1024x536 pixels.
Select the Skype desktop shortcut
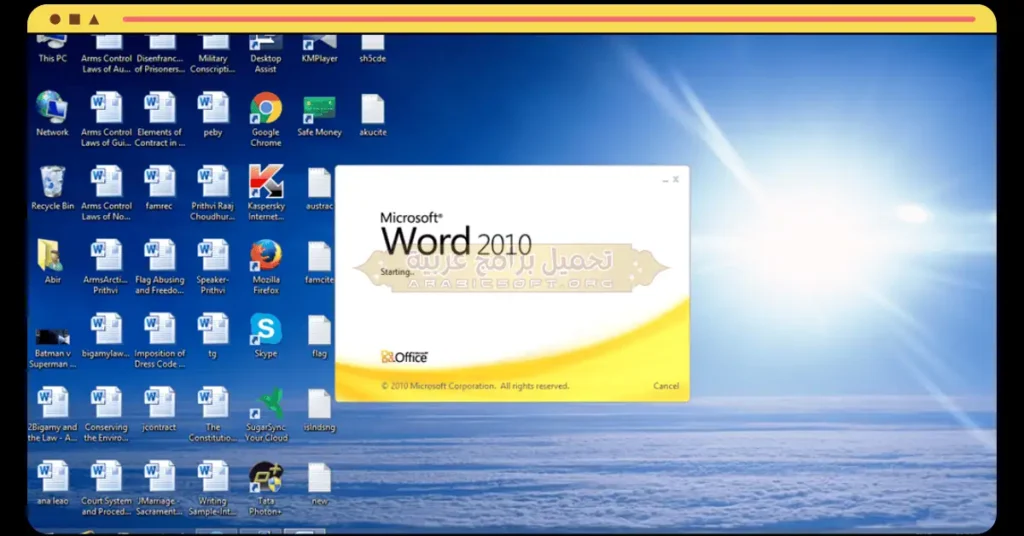pos(266,330)
